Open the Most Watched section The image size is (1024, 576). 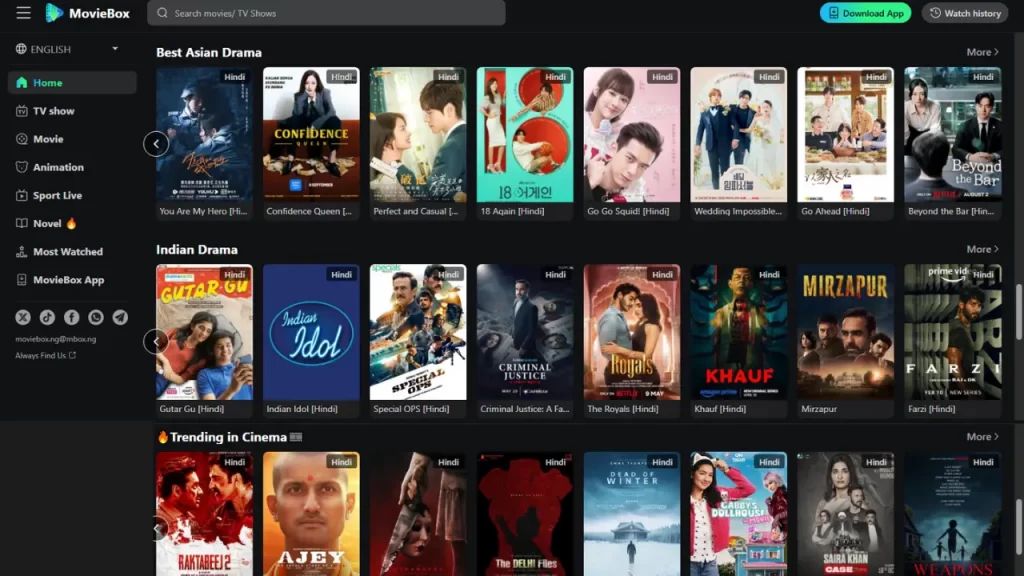(x=72, y=251)
